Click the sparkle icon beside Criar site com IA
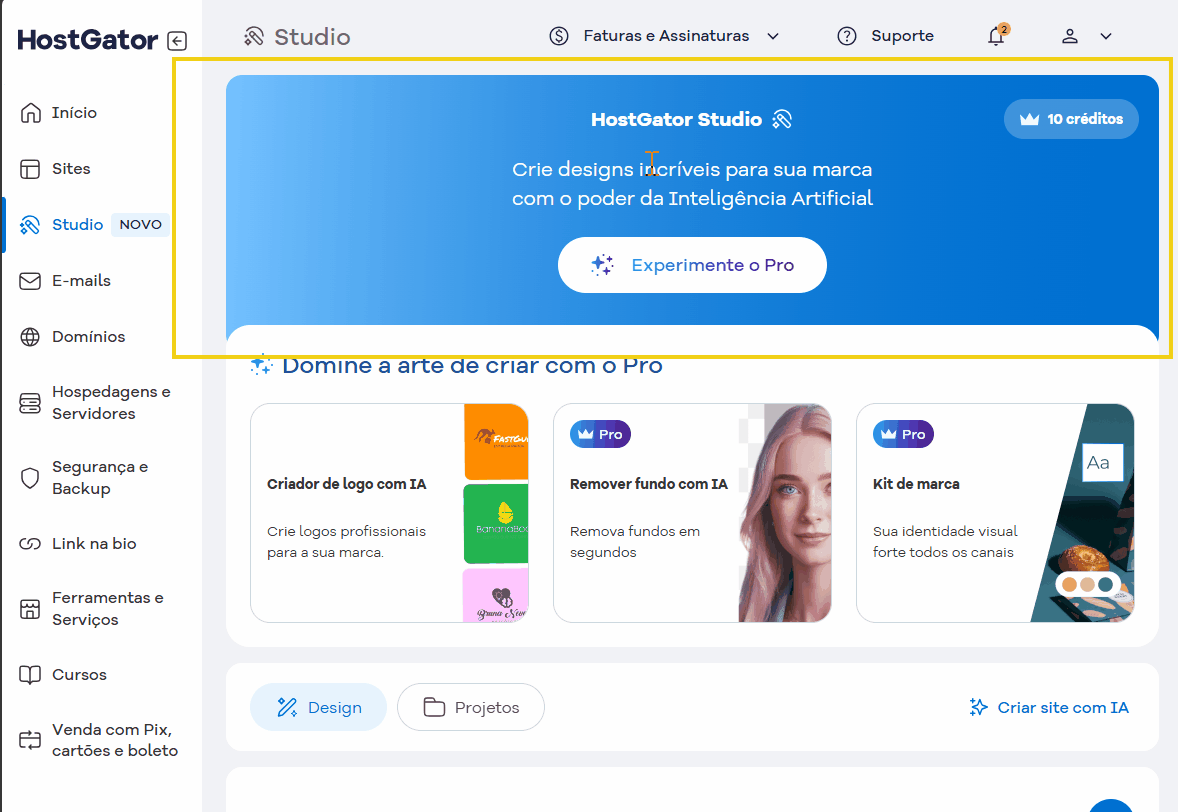The height and width of the screenshot is (812, 1178). click(978, 707)
